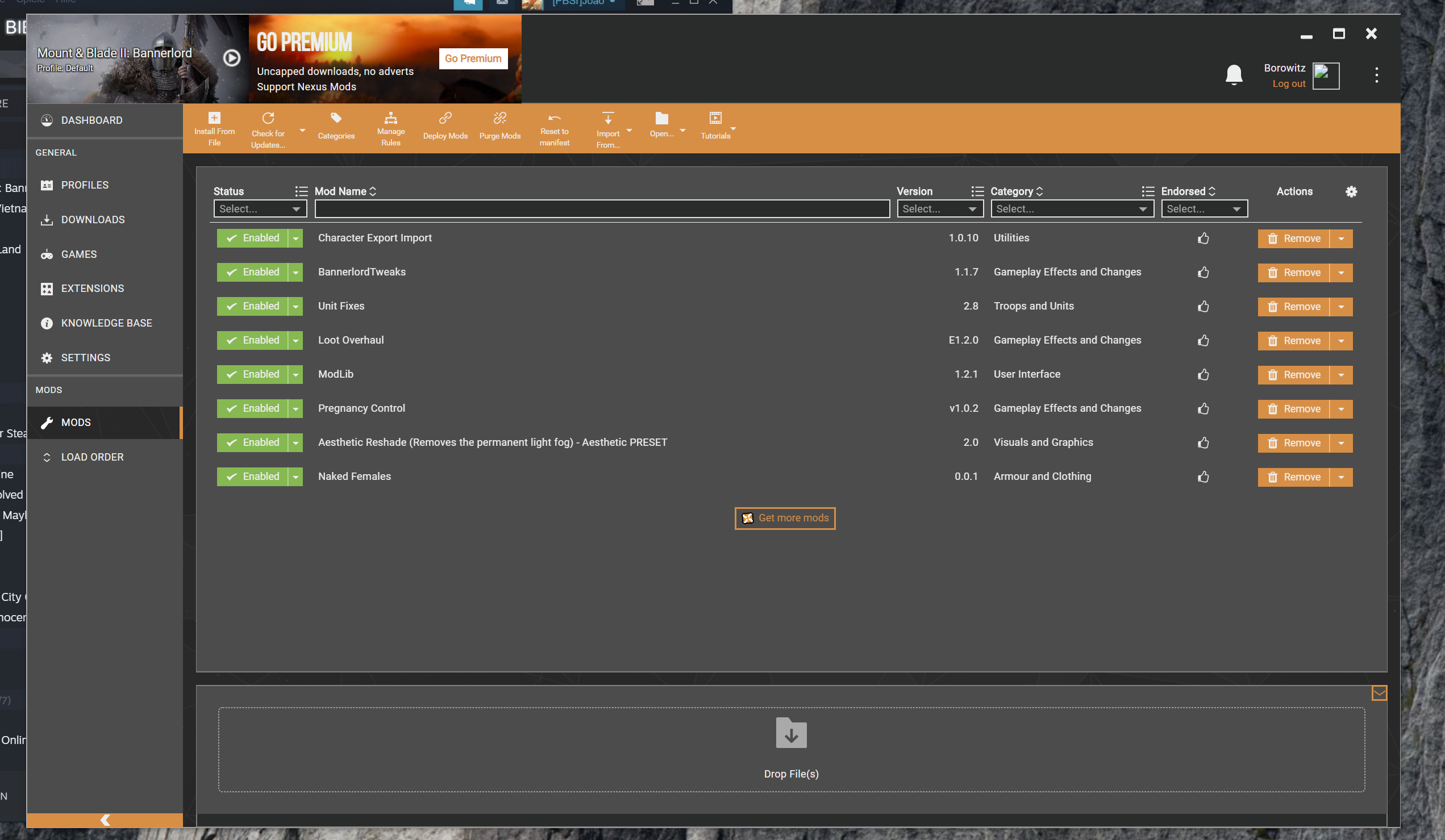Viewport: 1445px width, 840px height.
Task: Collapse the drop zone panel icon
Action: coord(1379,693)
